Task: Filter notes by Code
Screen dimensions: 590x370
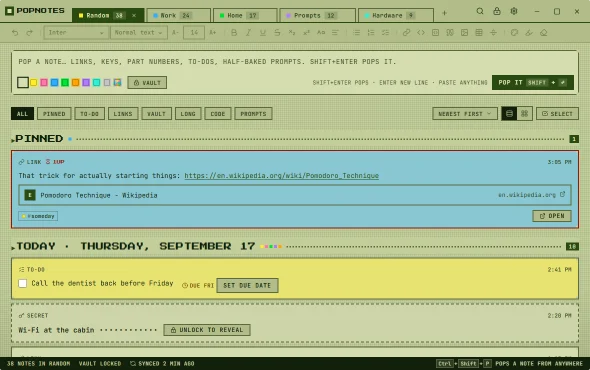Action: [218, 114]
